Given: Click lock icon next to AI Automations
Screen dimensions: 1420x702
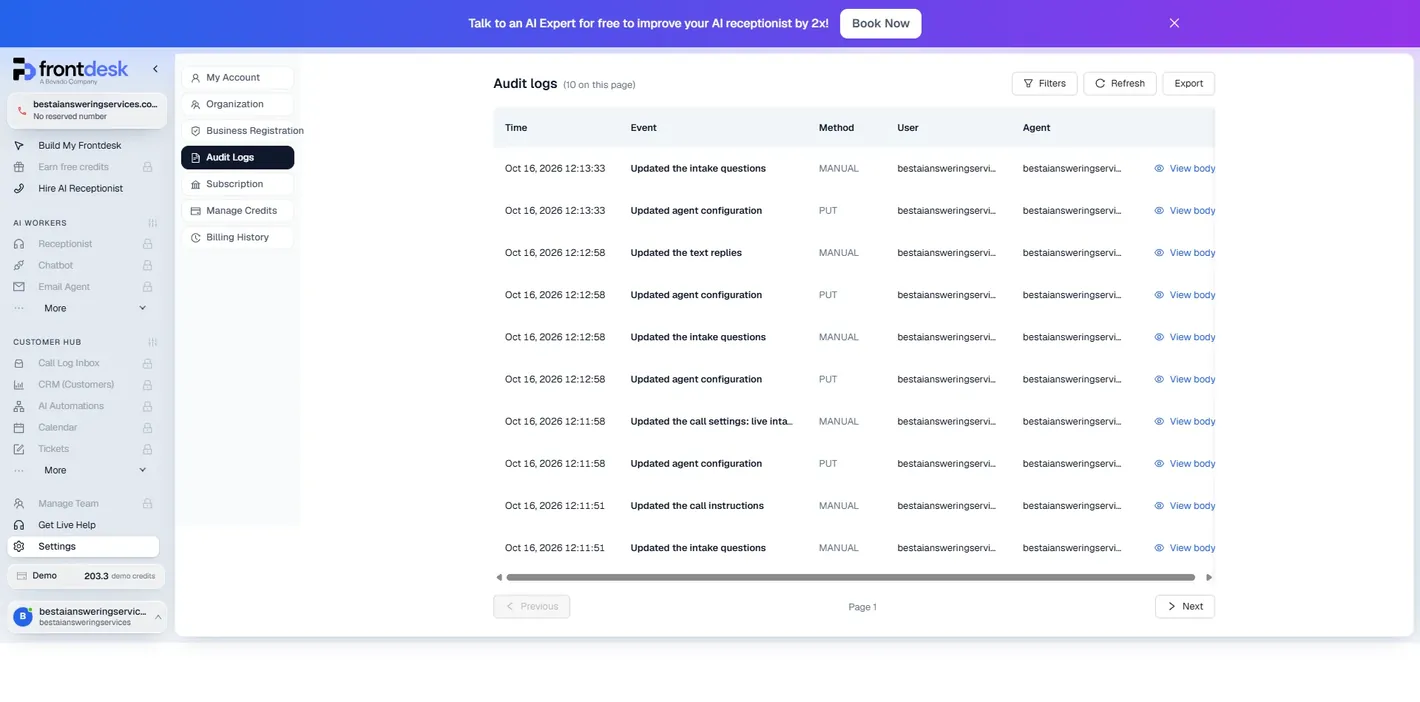Looking at the screenshot, I should pos(148,406).
